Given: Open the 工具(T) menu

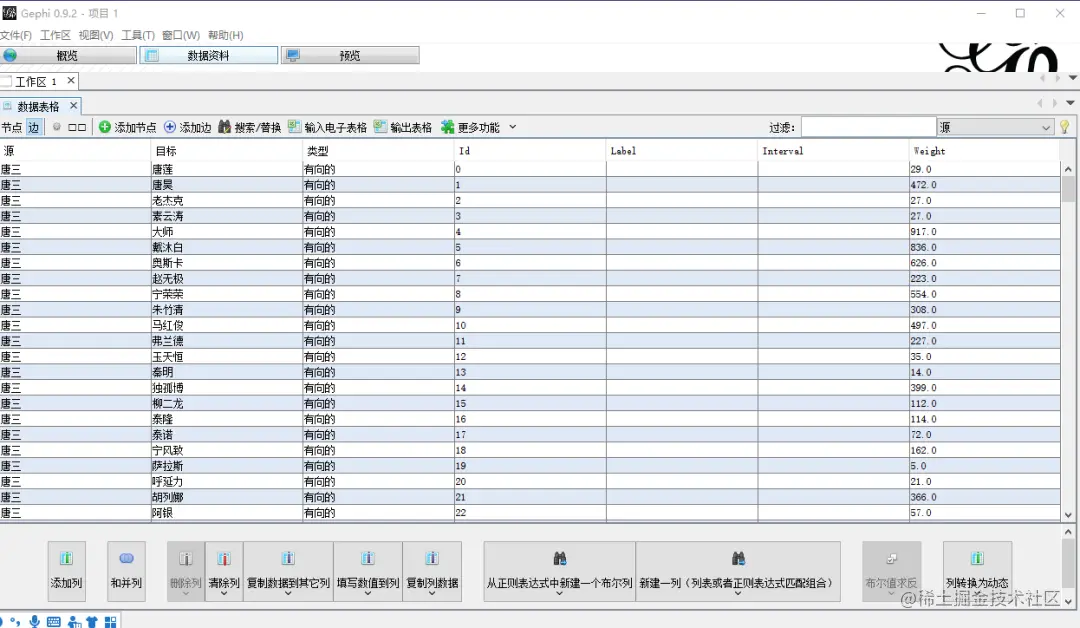Looking at the screenshot, I should [x=138, y=35].
